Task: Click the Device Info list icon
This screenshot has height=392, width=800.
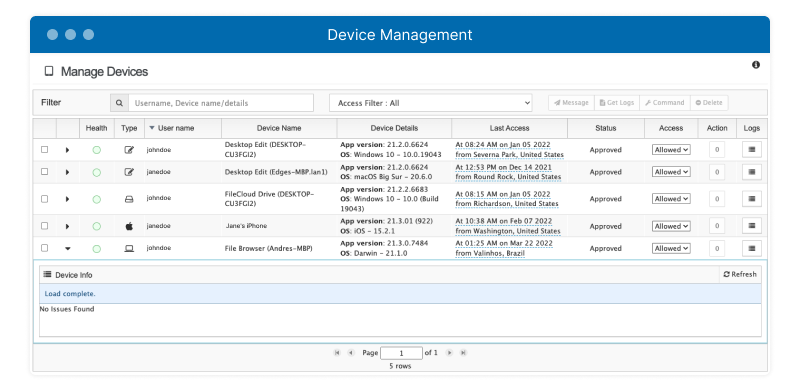Action: 47,274
